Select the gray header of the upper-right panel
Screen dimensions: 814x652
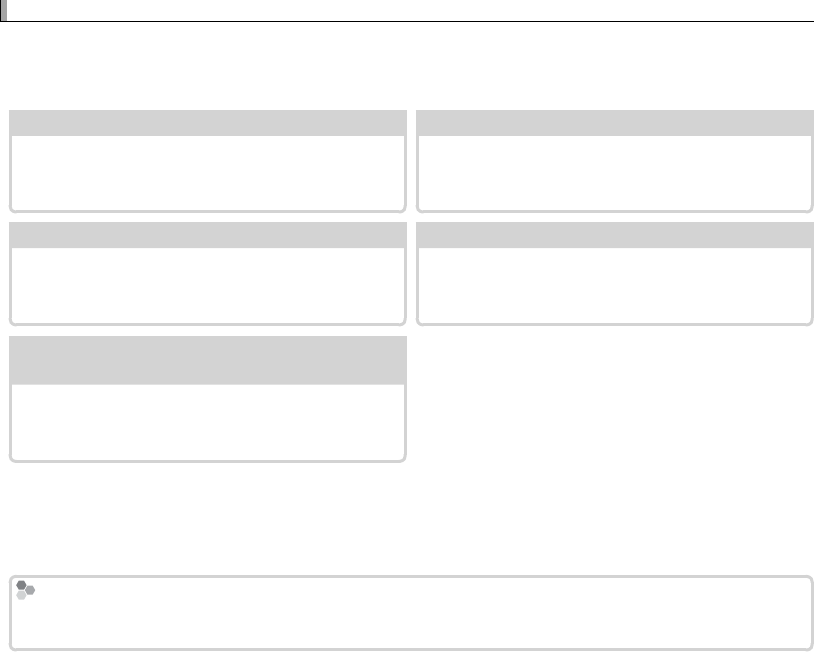click(x=615, y=123)
